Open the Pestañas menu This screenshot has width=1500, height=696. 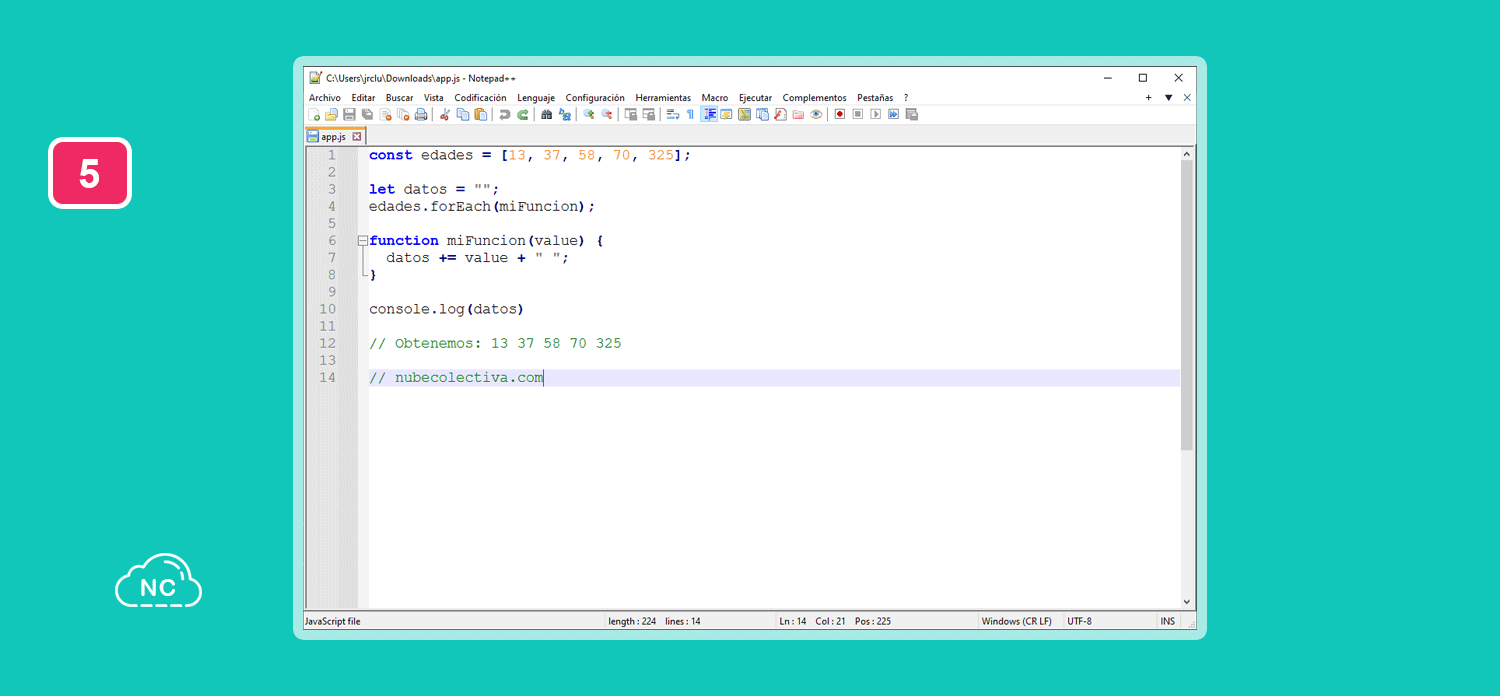pos(875,98)
